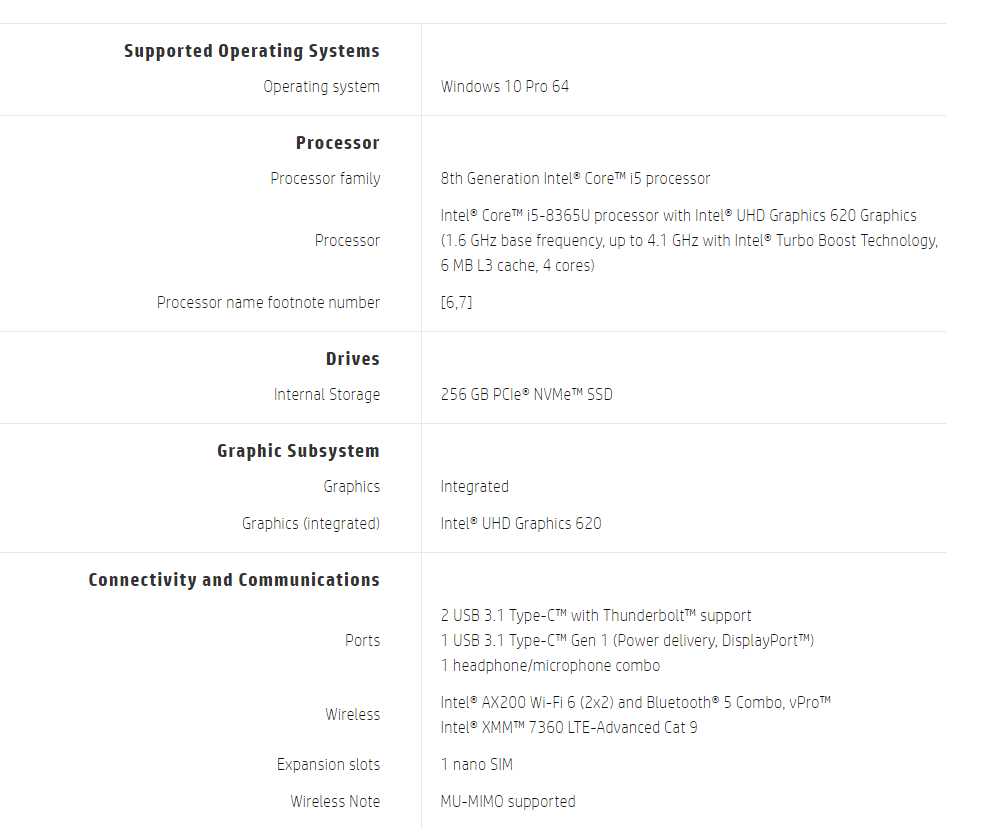Click the Drives section heading

pyautogui.click(x=352, y=359)
